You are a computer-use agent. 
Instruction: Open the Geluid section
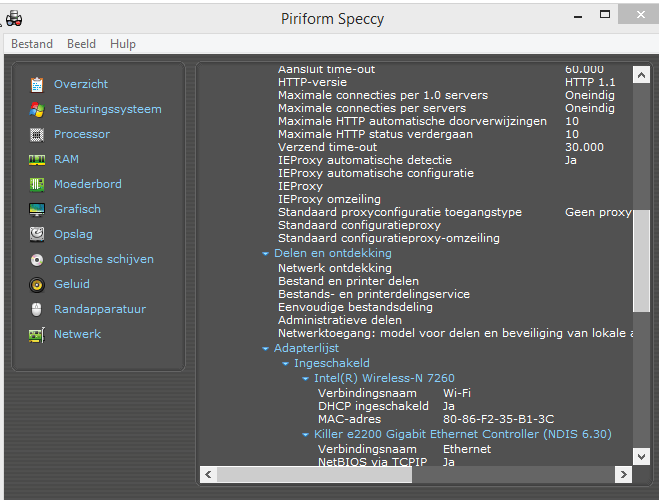click(72, 284)
